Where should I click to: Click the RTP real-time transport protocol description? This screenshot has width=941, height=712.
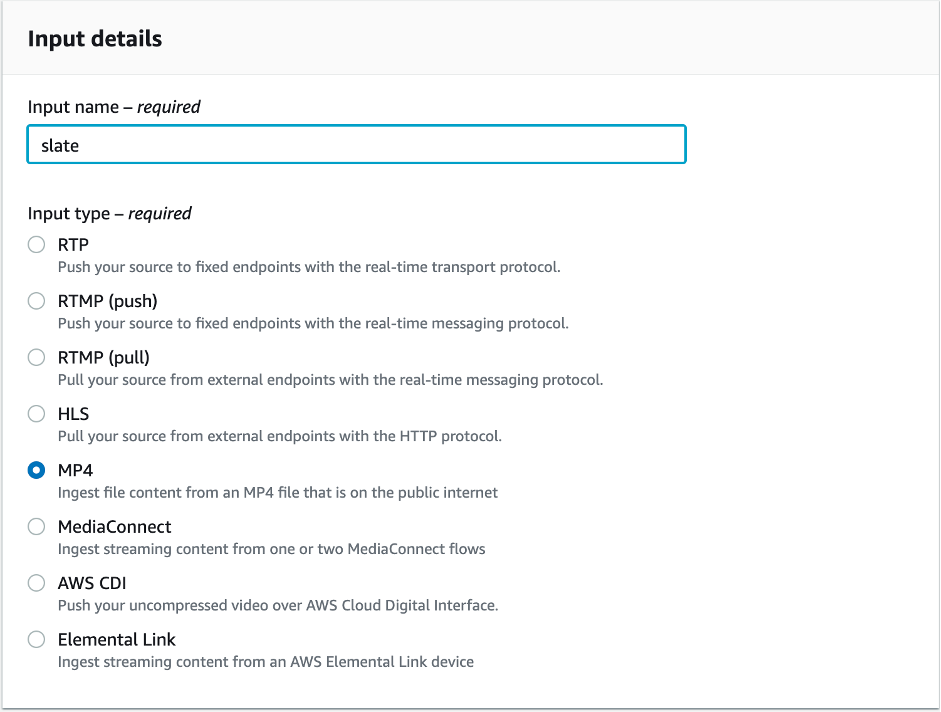(x=308, y=267)
